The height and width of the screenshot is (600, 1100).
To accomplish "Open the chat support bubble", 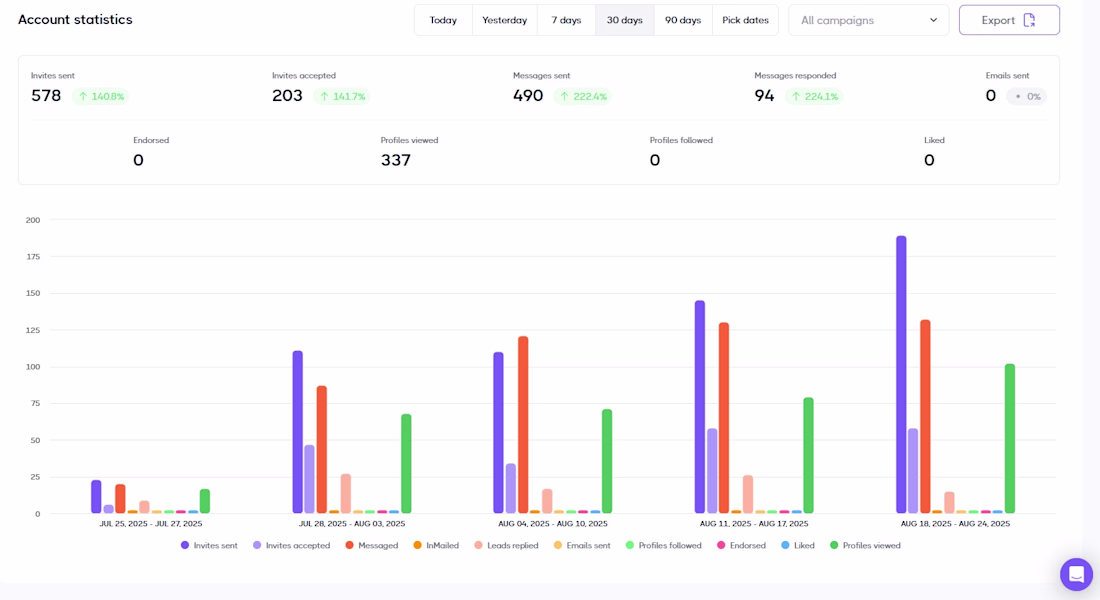I will [x=1076, y=575].
